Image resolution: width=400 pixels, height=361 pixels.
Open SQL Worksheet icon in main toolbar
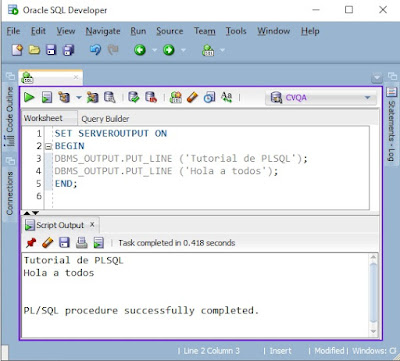pos(208,50)
